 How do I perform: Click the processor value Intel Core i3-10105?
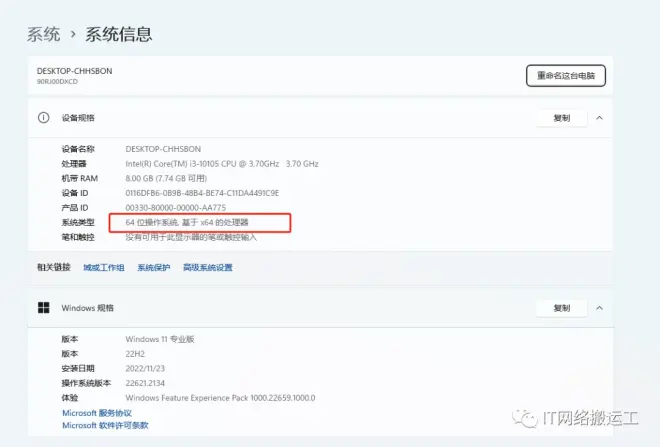pos(222,164)
